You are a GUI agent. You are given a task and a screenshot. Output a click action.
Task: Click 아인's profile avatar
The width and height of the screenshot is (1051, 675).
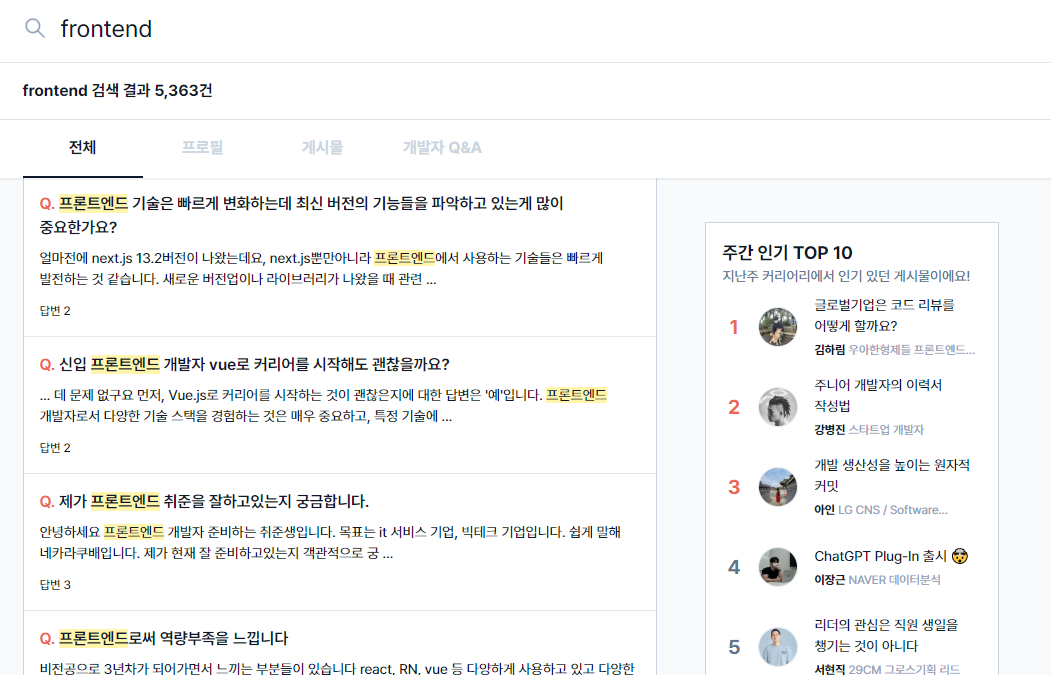pos(778,487)
